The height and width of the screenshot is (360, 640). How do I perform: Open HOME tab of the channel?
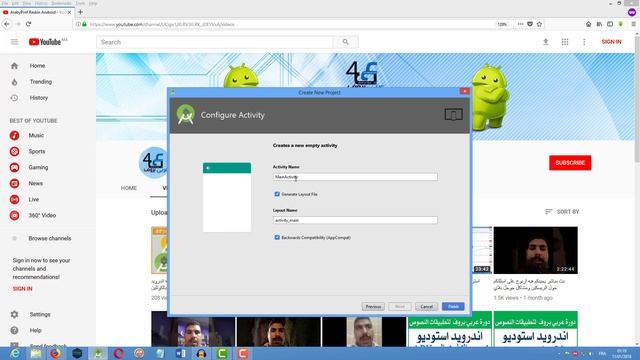point(129,188)
